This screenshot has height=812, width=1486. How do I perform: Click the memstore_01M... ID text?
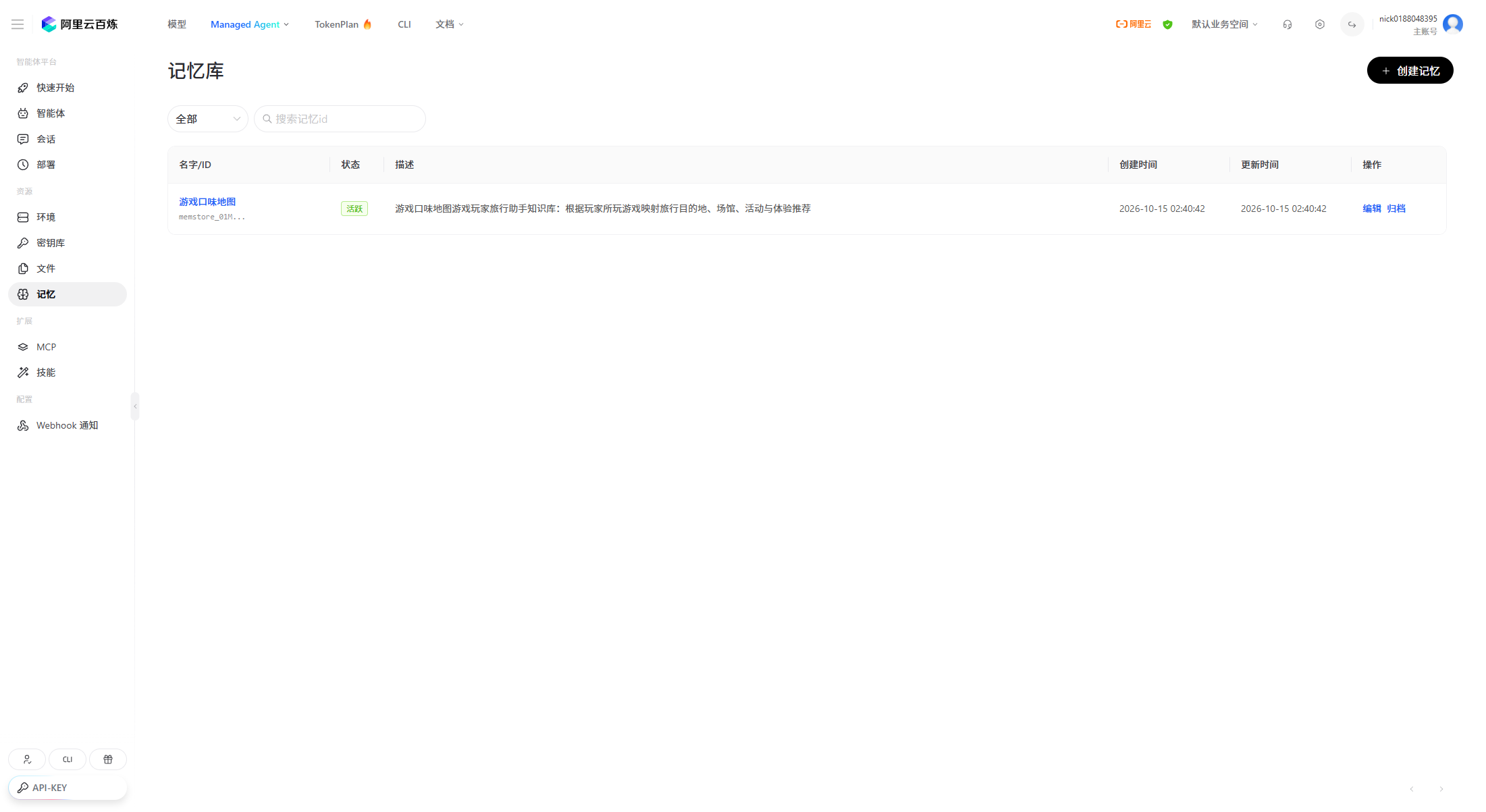[212, 217]
